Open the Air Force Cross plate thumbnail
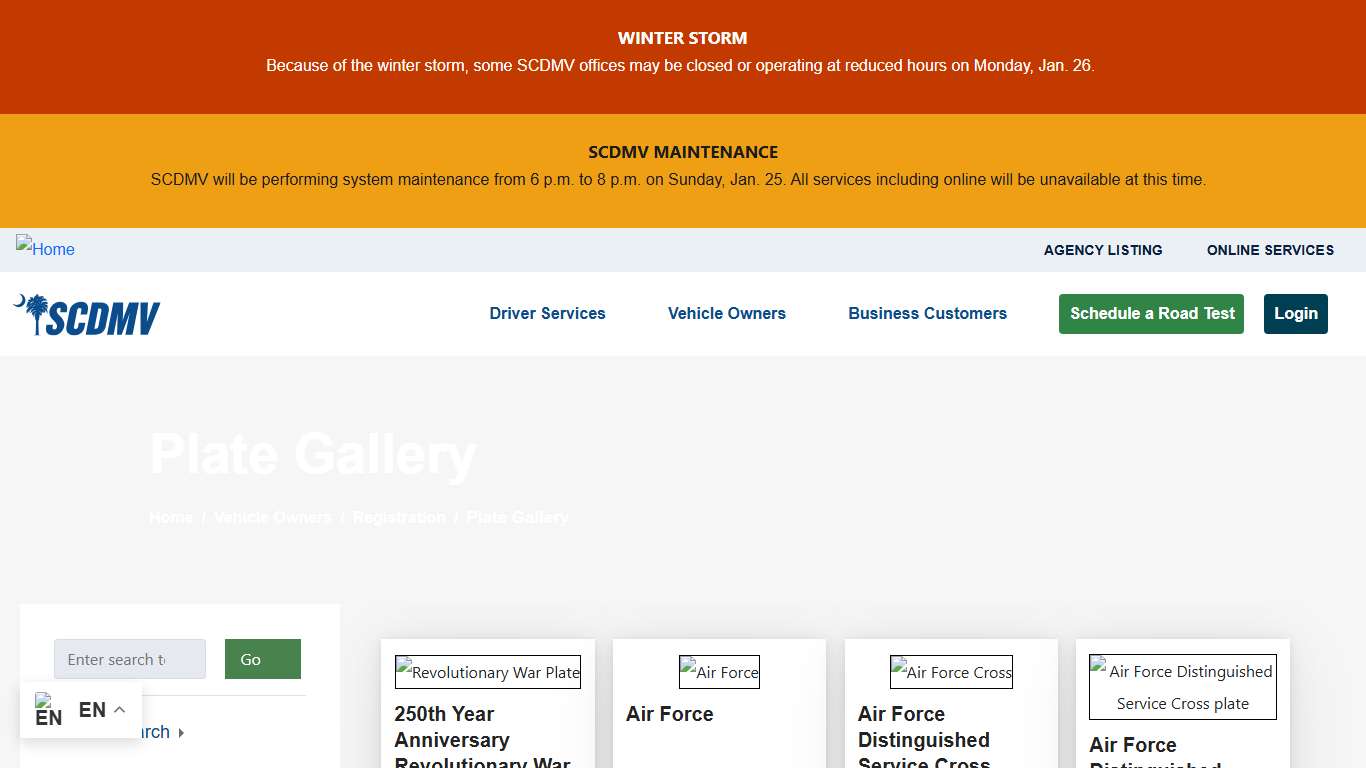The width and height of the screenshot is (1366, 768). (x=951, y=671)
